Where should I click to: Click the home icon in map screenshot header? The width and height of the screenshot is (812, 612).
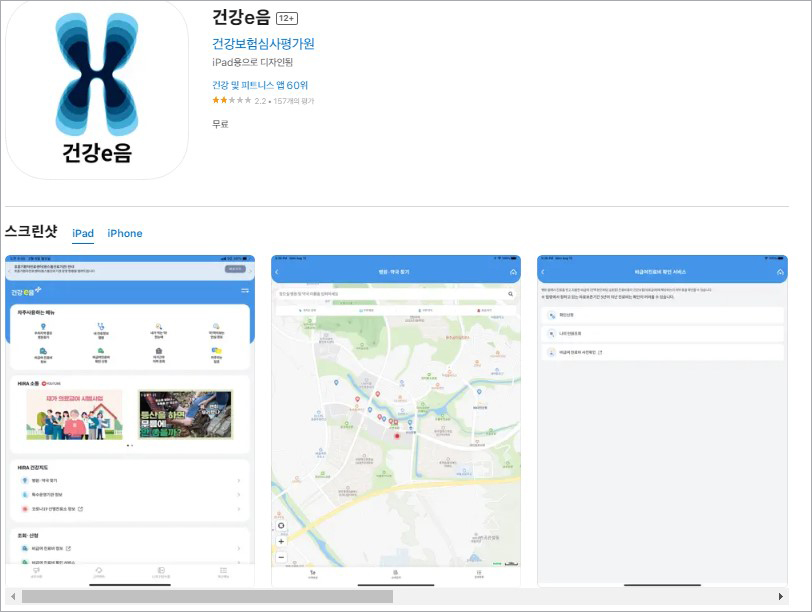513,272
